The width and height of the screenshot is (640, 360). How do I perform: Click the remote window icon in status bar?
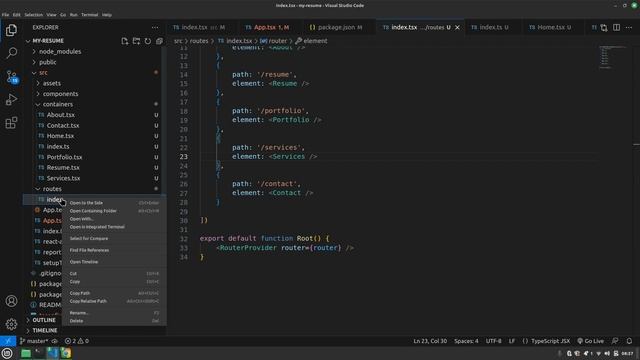pyautogui.click(x=8, y=341)
